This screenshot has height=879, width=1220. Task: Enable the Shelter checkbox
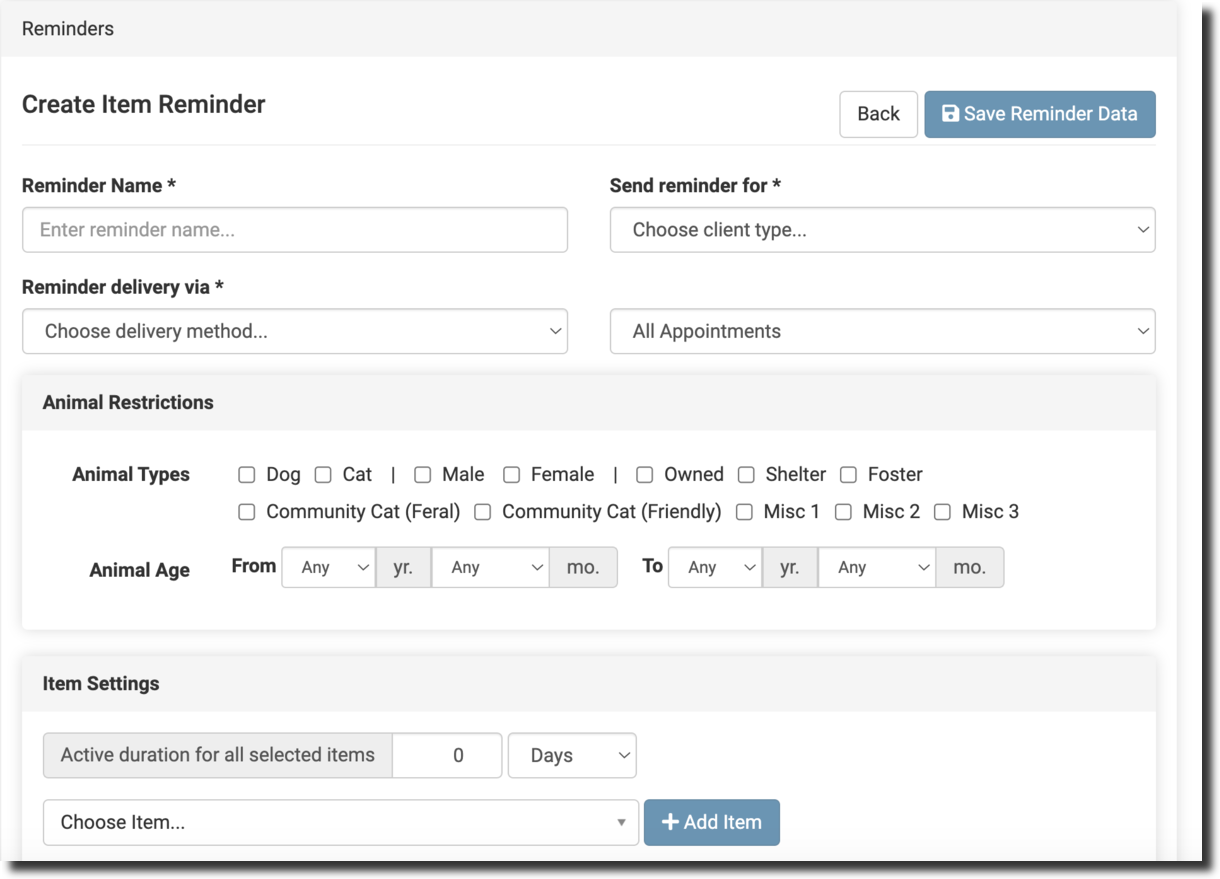[746, 475]
